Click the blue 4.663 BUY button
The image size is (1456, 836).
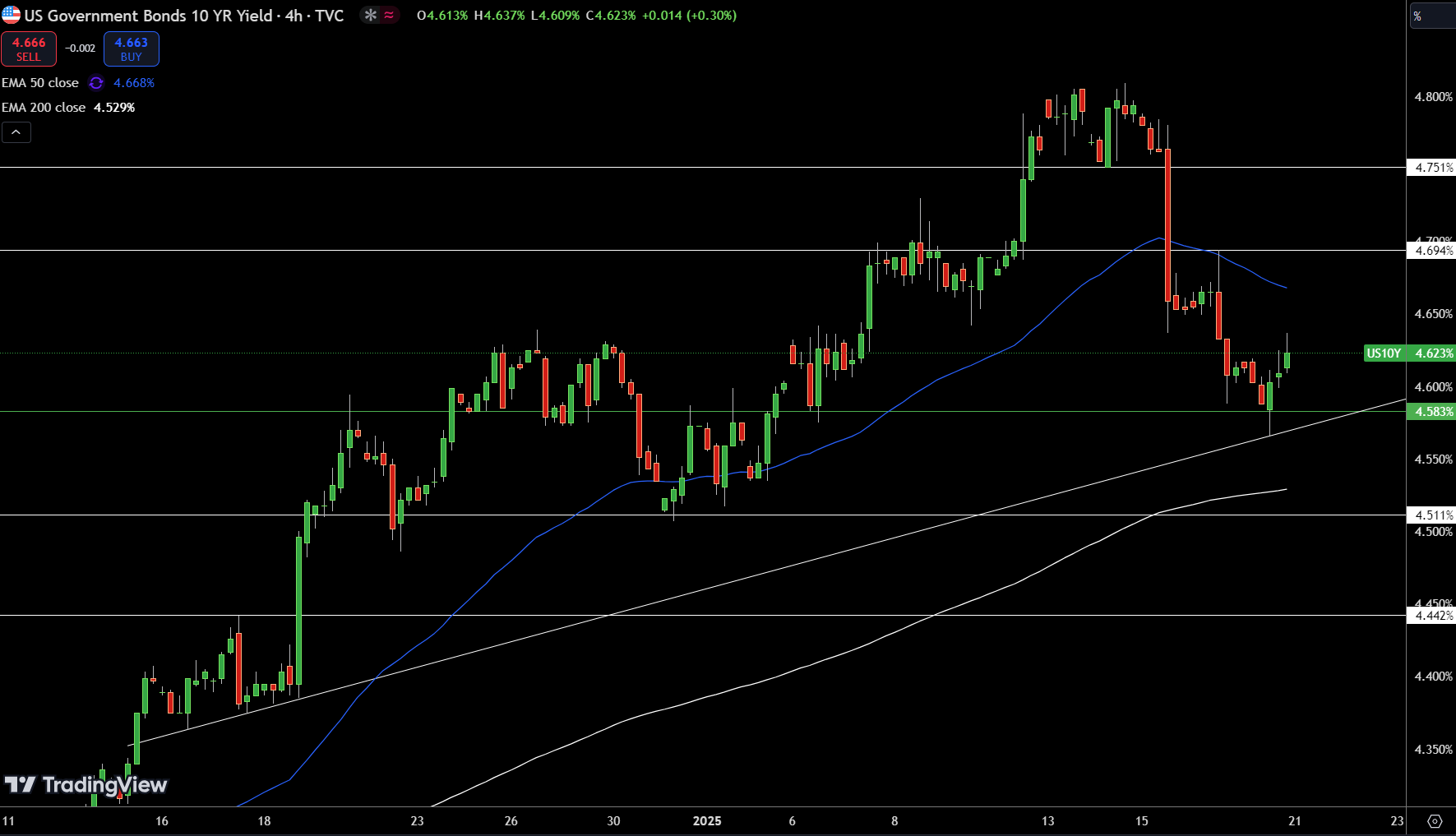(132, 49)
